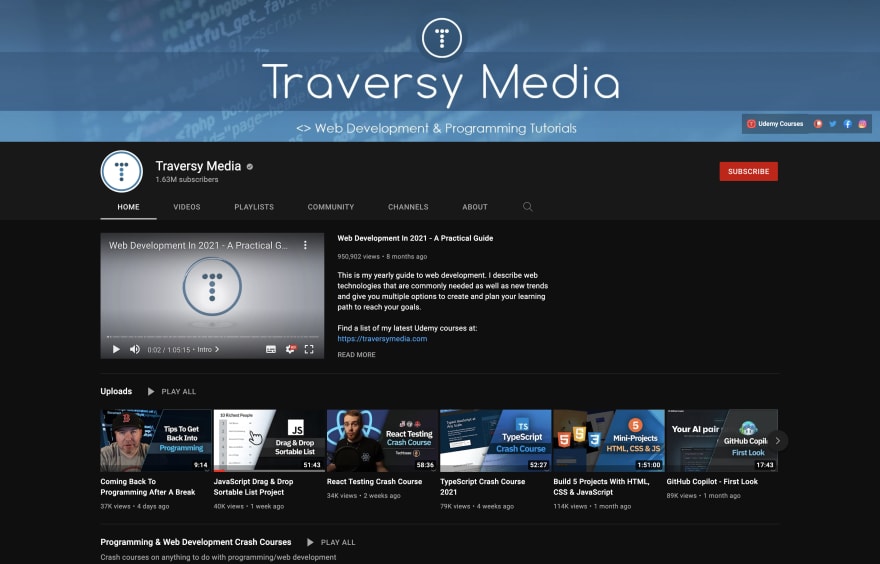880x564 pixels.
Task: Play all Uploads
Action: pos(172,391)
